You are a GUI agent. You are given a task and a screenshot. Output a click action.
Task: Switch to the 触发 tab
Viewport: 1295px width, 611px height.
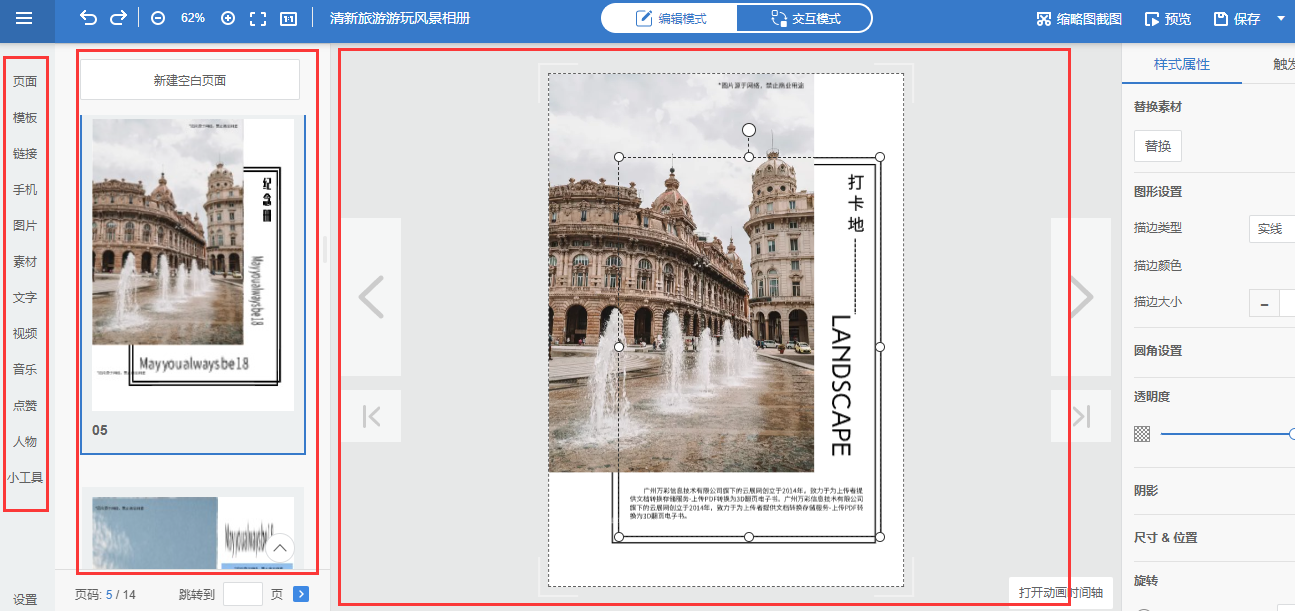[1283, 64]
